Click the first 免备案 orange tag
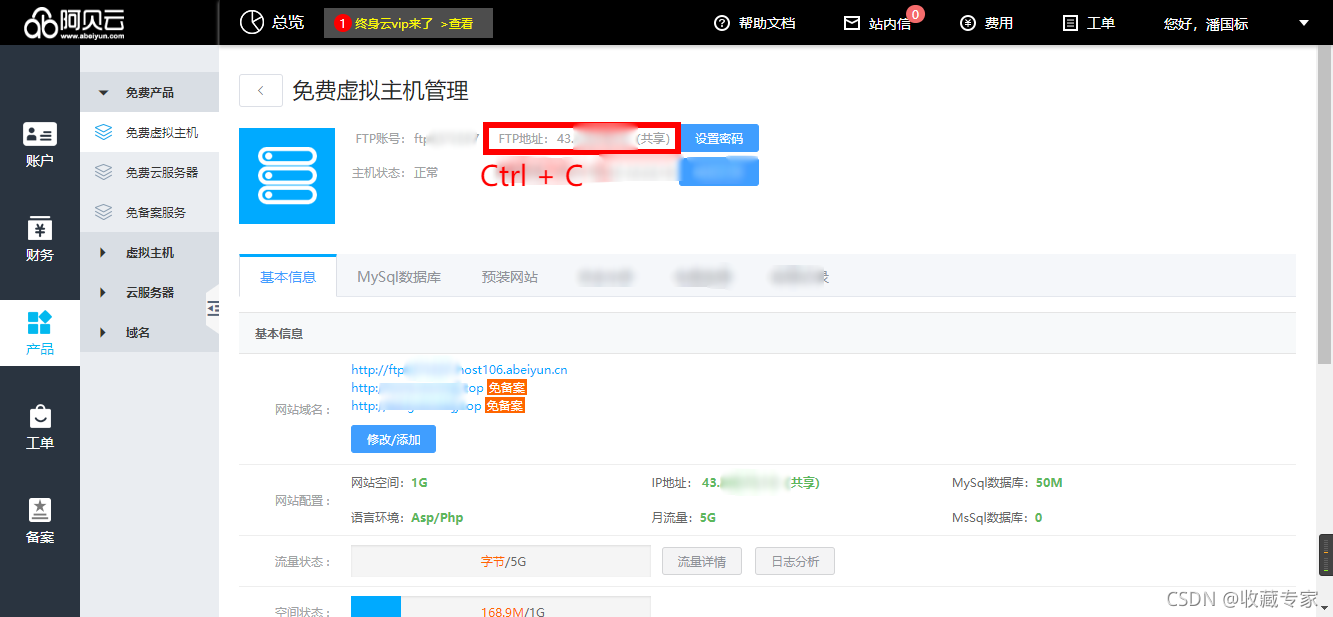The height and width of the screenshot is (617, 1333). click(x=507, y=388)
